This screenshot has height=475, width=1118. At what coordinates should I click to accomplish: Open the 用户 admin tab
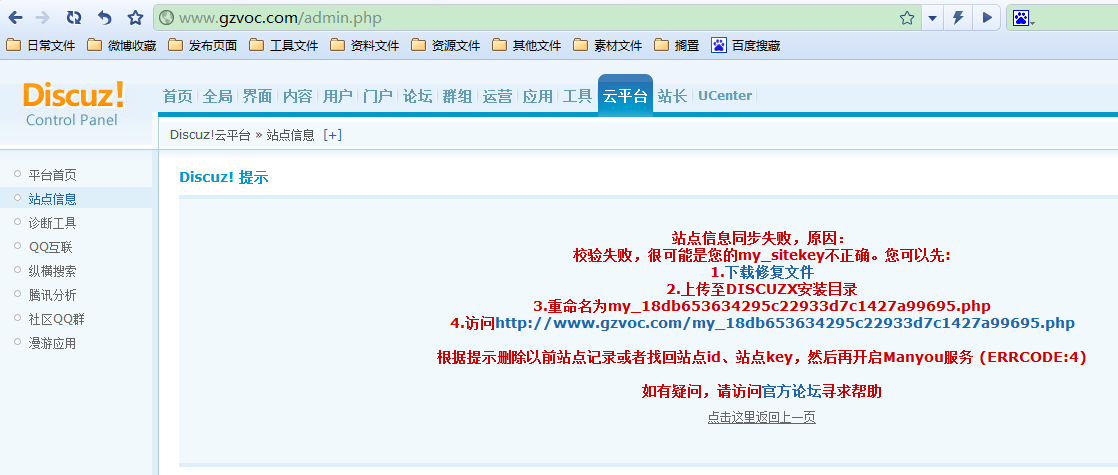point(337,96)
